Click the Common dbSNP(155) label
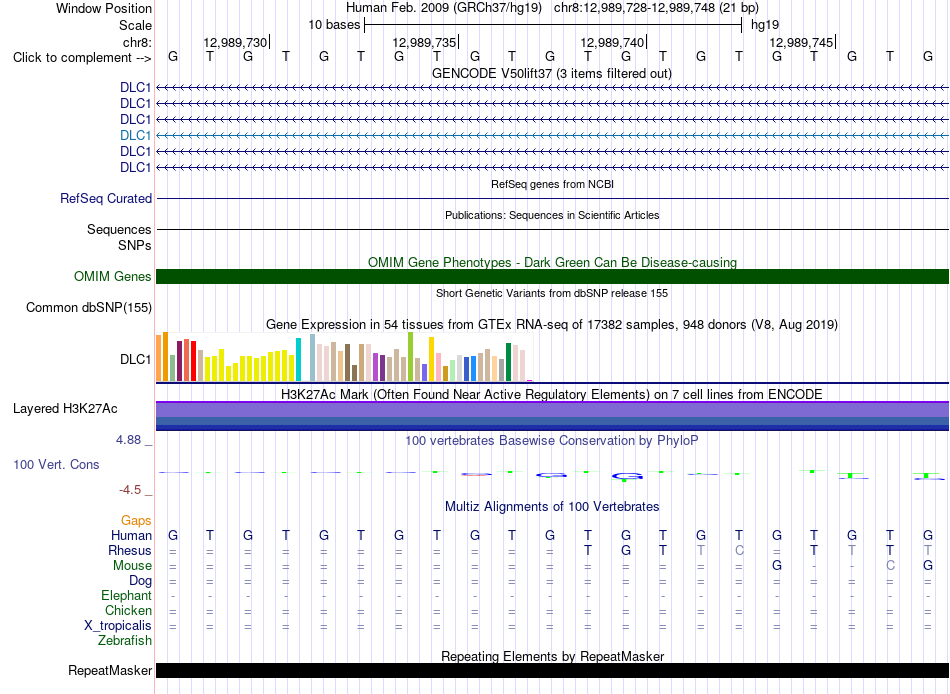This screenshot has width=950, height=694. click(x=89, y=307)
